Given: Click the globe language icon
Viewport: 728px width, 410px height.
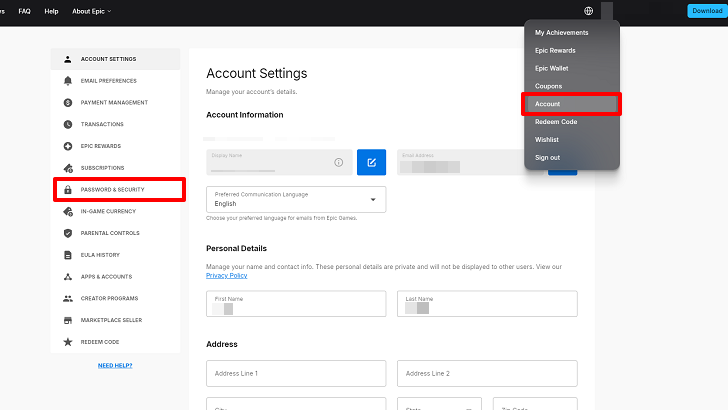Looking at the screenshot, I should (588, 11).
